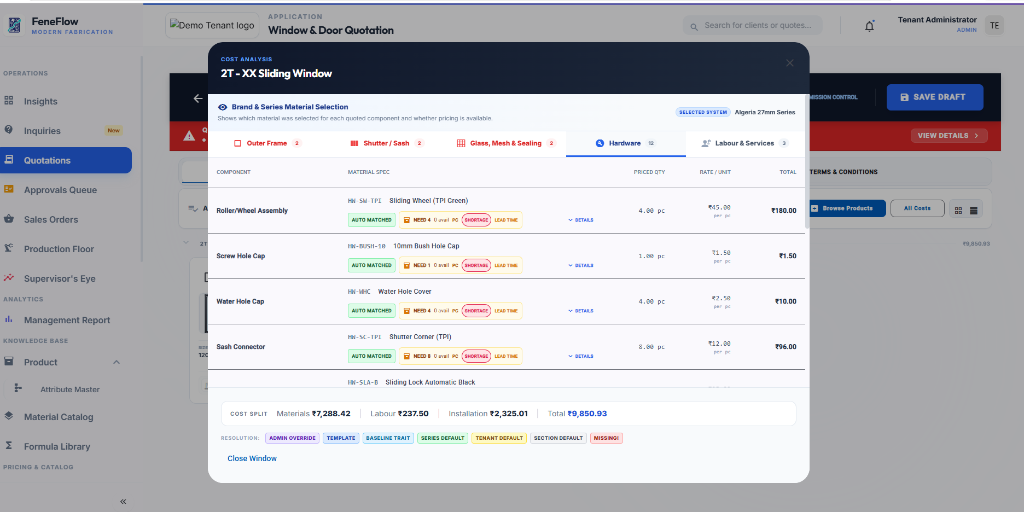Select Attribute Master tree item
Viewport: 1024px width, 512px height.
[69, 389]
